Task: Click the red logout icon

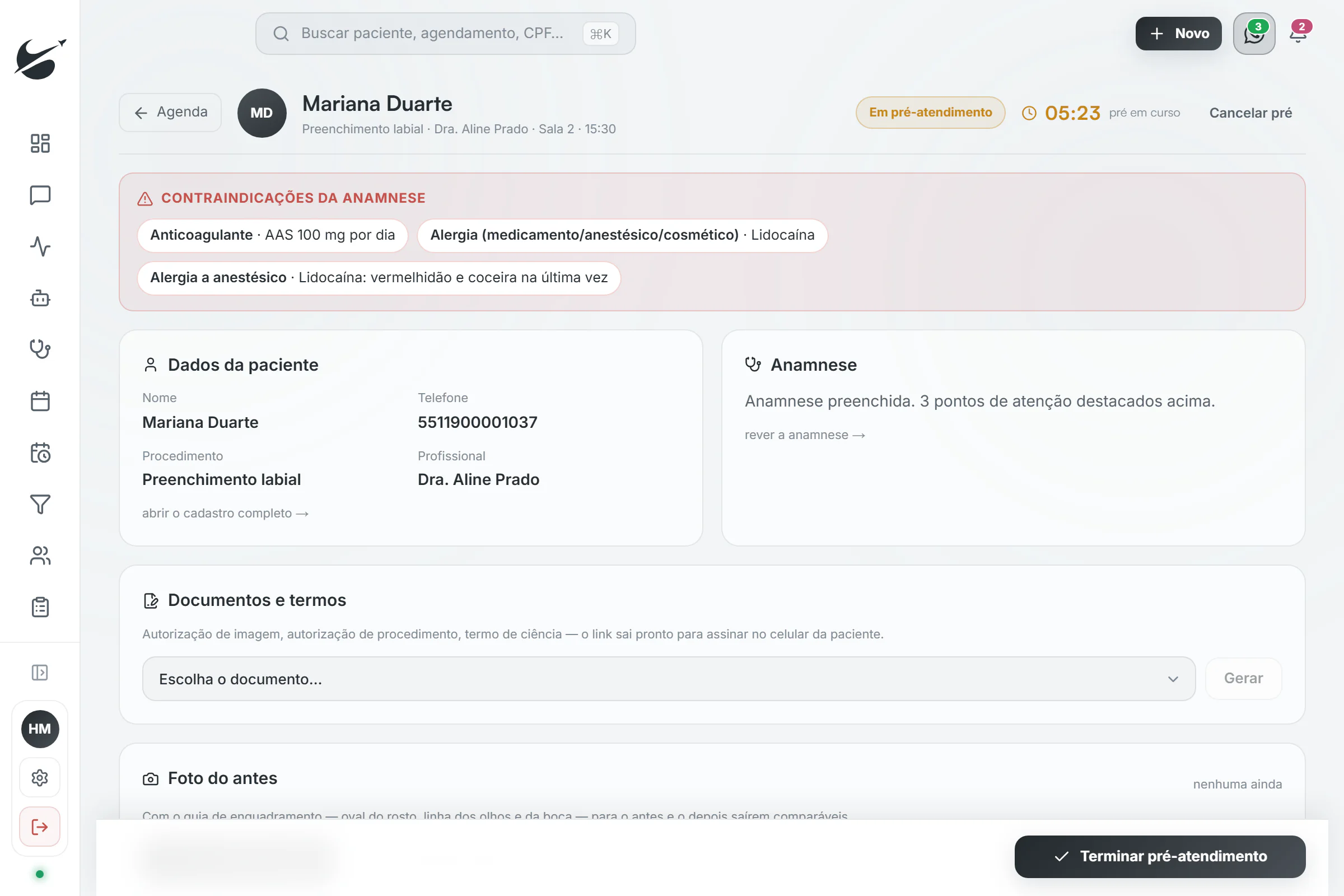Action: coord(40,827)
